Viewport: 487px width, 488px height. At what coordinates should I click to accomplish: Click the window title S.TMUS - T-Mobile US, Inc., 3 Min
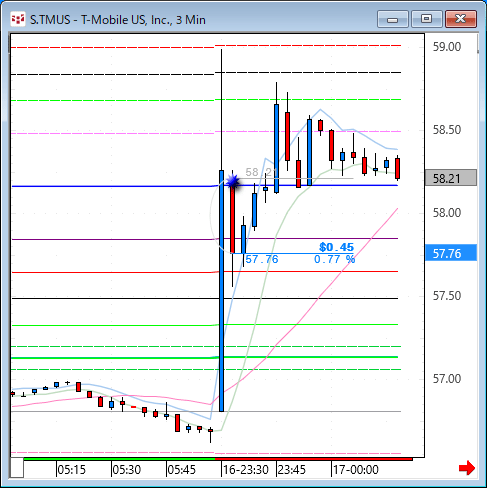tap(118, 20)
